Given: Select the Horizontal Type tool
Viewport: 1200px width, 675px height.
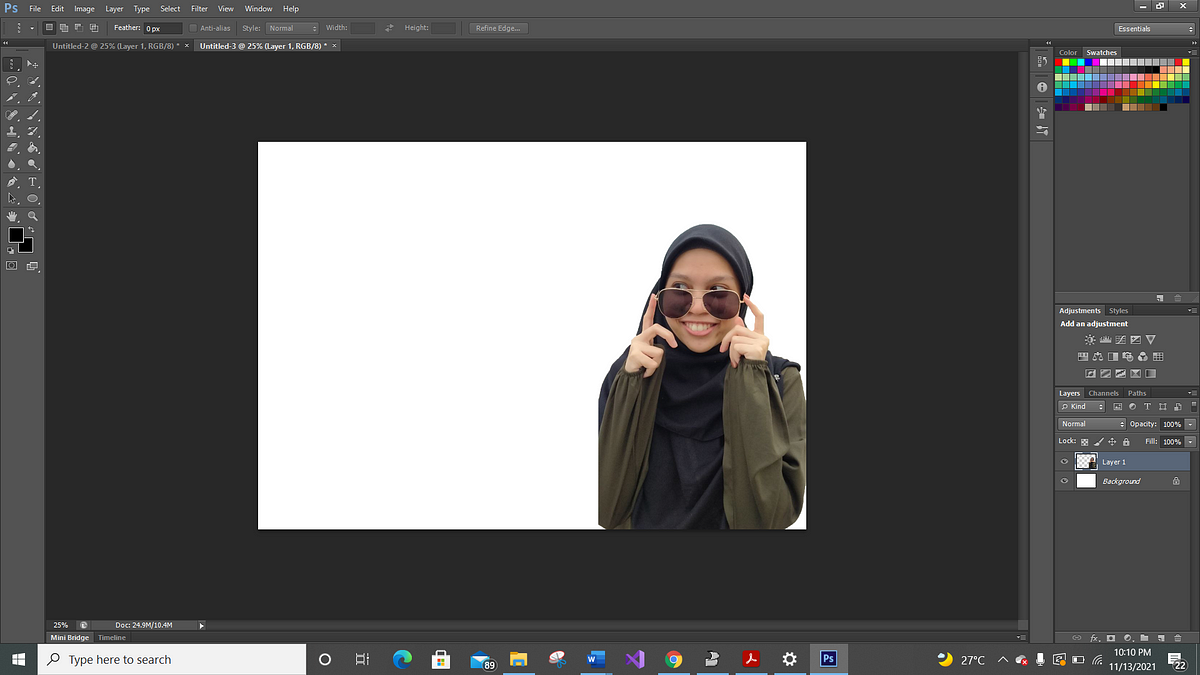Looking at the screenshot, I should click(33, 183).
